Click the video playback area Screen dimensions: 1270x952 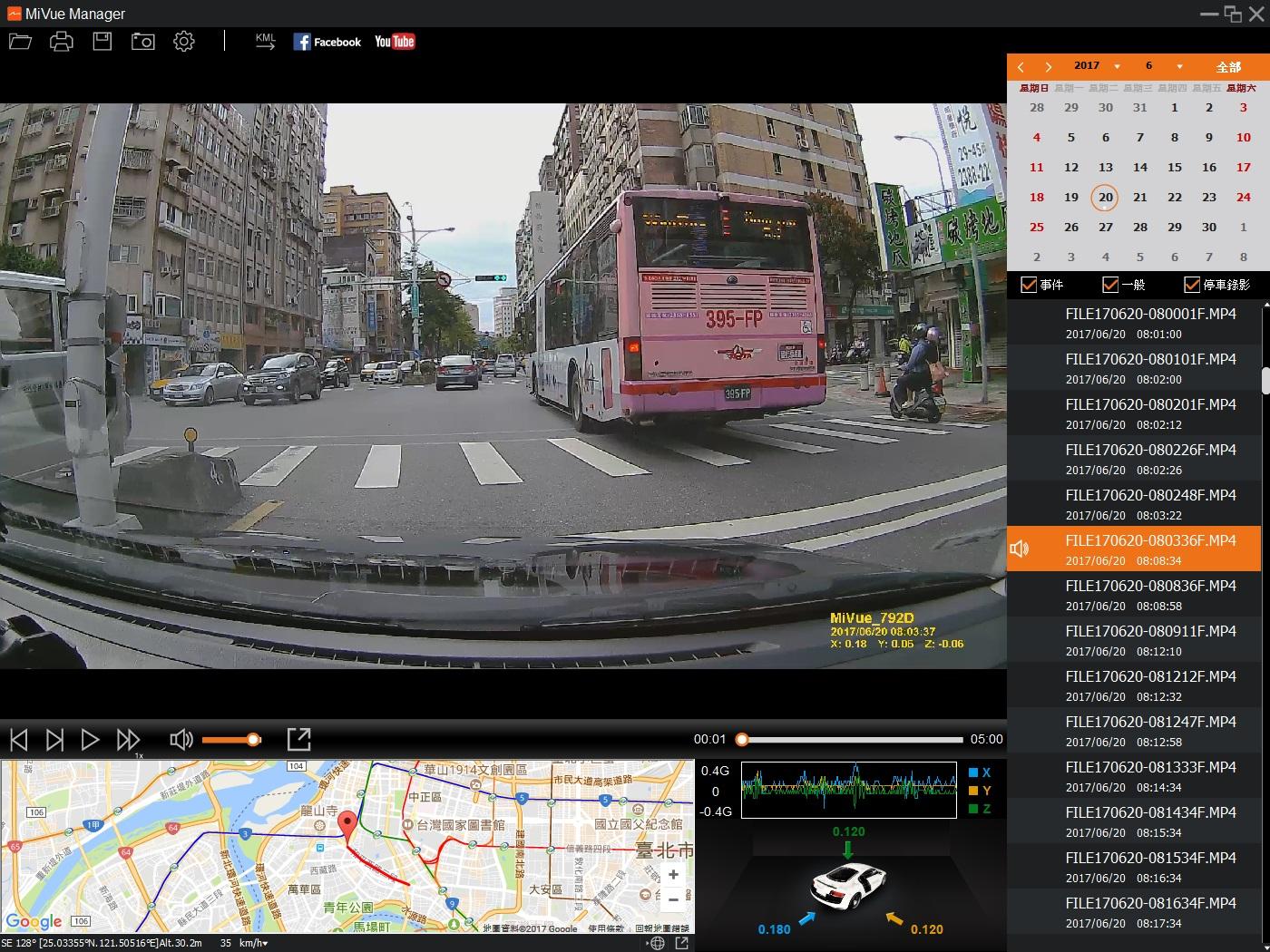[x=503, y=386]
